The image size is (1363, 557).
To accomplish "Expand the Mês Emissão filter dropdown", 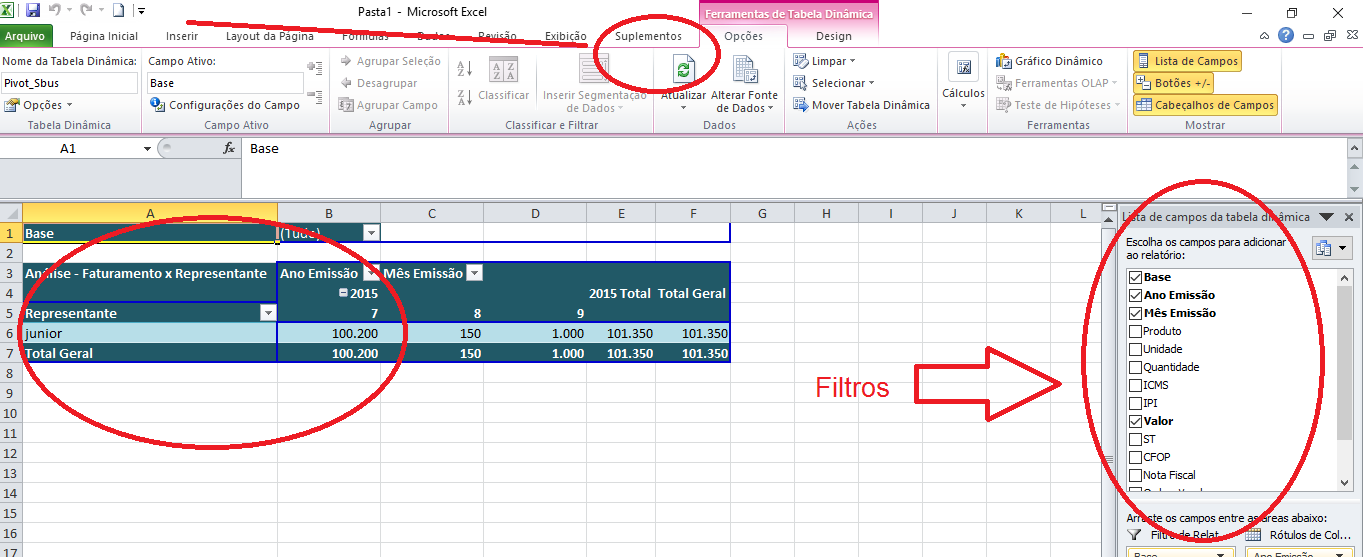I will pyautogui.click(x=474, y=273).
